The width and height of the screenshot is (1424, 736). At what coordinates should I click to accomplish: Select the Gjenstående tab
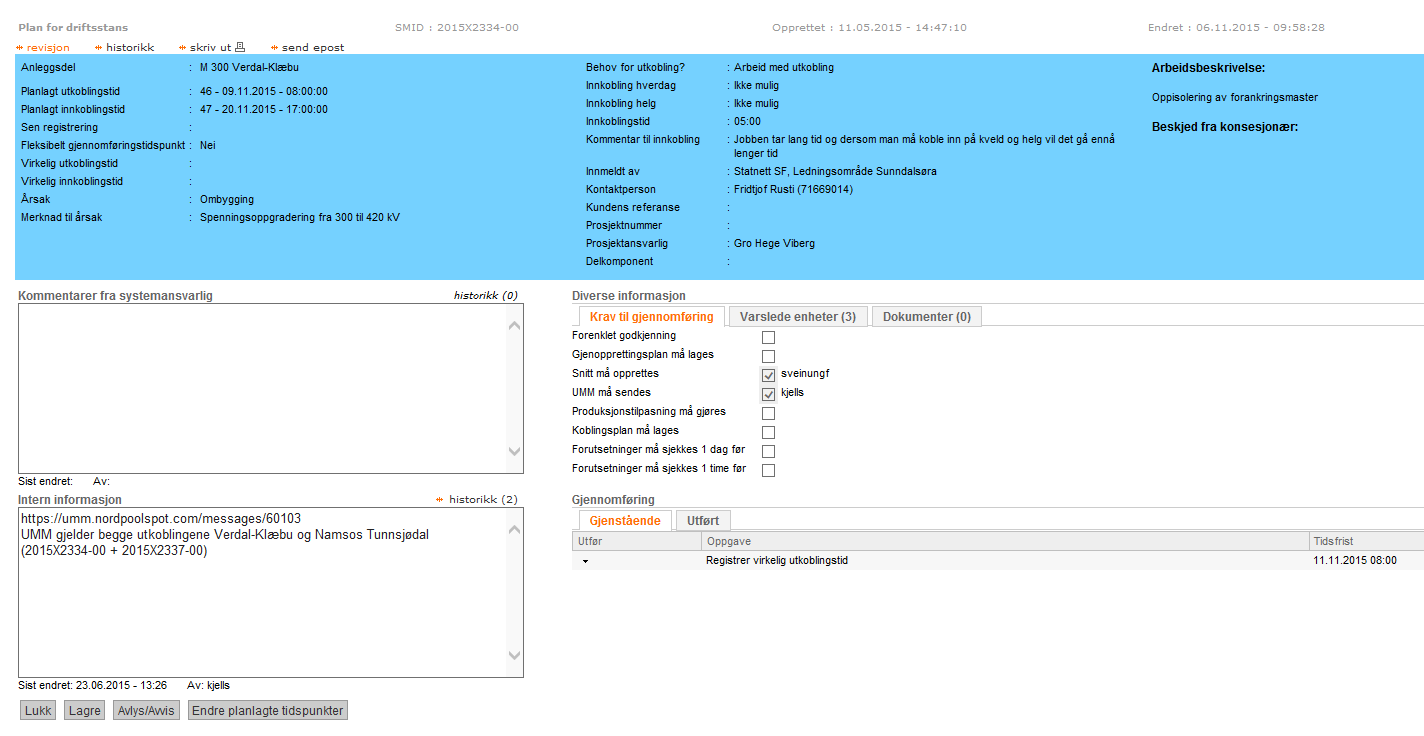tap(625, 521)
